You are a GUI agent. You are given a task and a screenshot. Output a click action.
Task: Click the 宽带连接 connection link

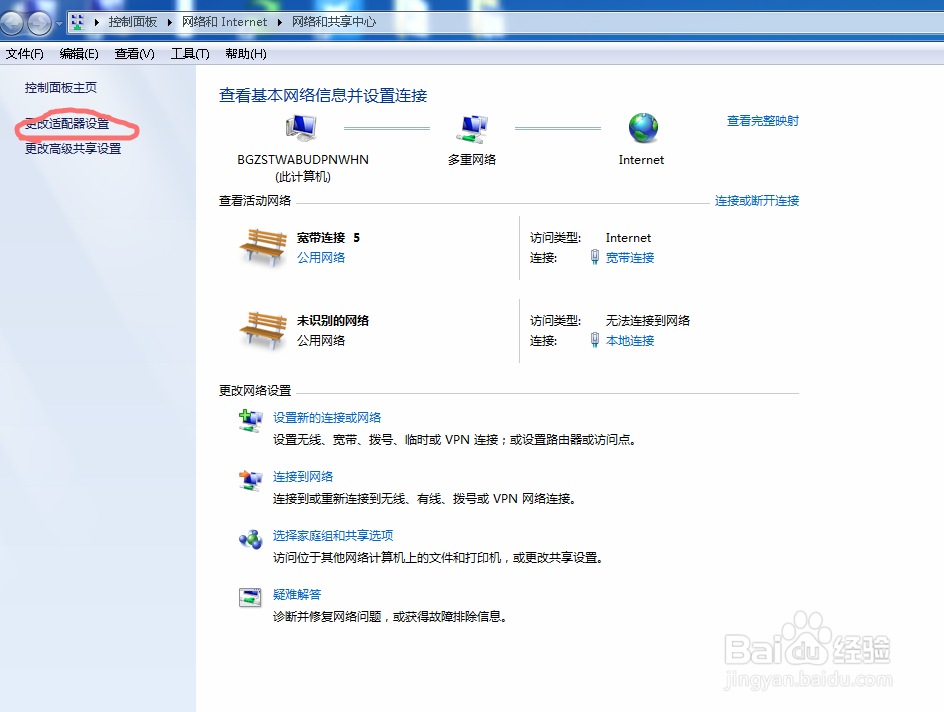[x=629, y=257]
